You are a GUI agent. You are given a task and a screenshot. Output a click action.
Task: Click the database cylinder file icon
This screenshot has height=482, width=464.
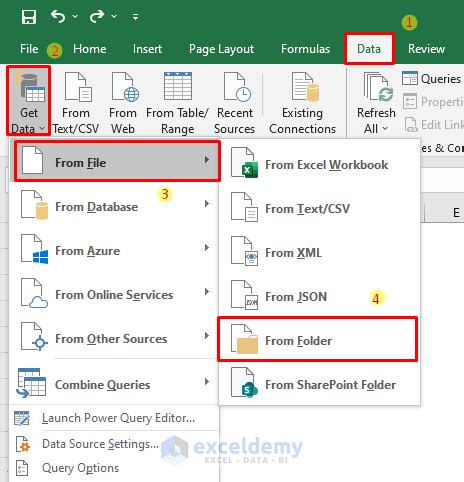pos(34,205)
